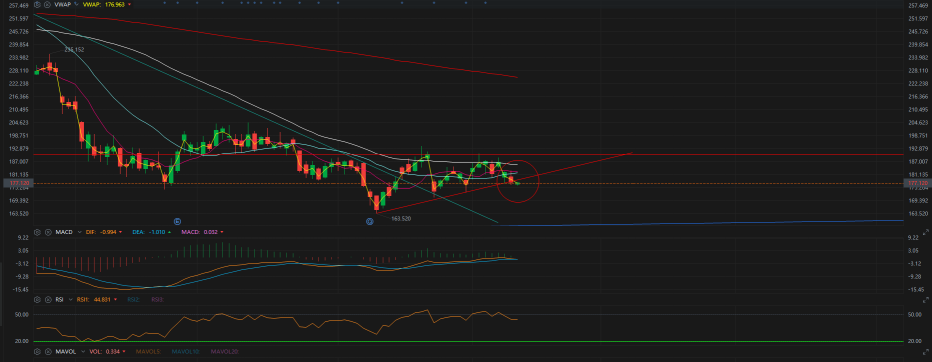The height and width of the screenshot is (362, 932).
Task: Open the VWAP indicator settings gear
Action: [x=37, y=4]
